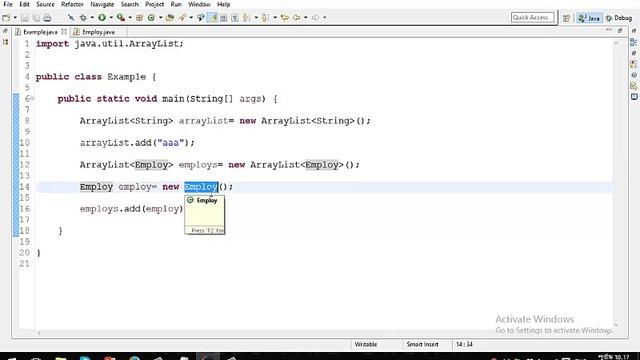
Task: Maximize the editor area
Action: tap(620, 31)
